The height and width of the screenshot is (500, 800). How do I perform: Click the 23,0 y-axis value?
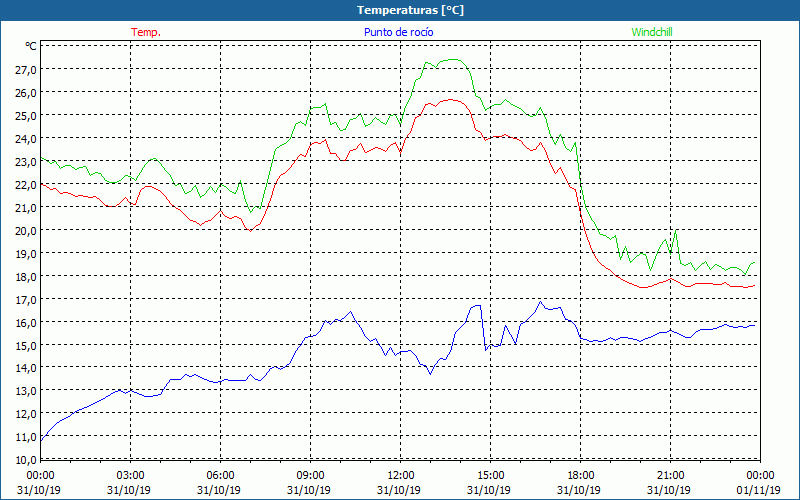pyautogui.click(x=26, y=162)
